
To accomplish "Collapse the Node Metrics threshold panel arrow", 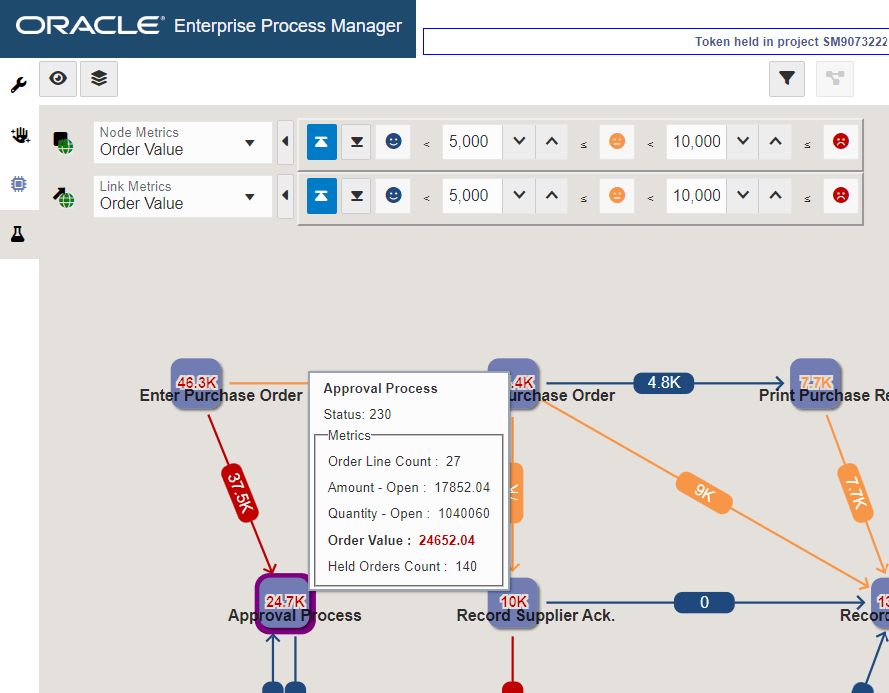I will [285, 142].
